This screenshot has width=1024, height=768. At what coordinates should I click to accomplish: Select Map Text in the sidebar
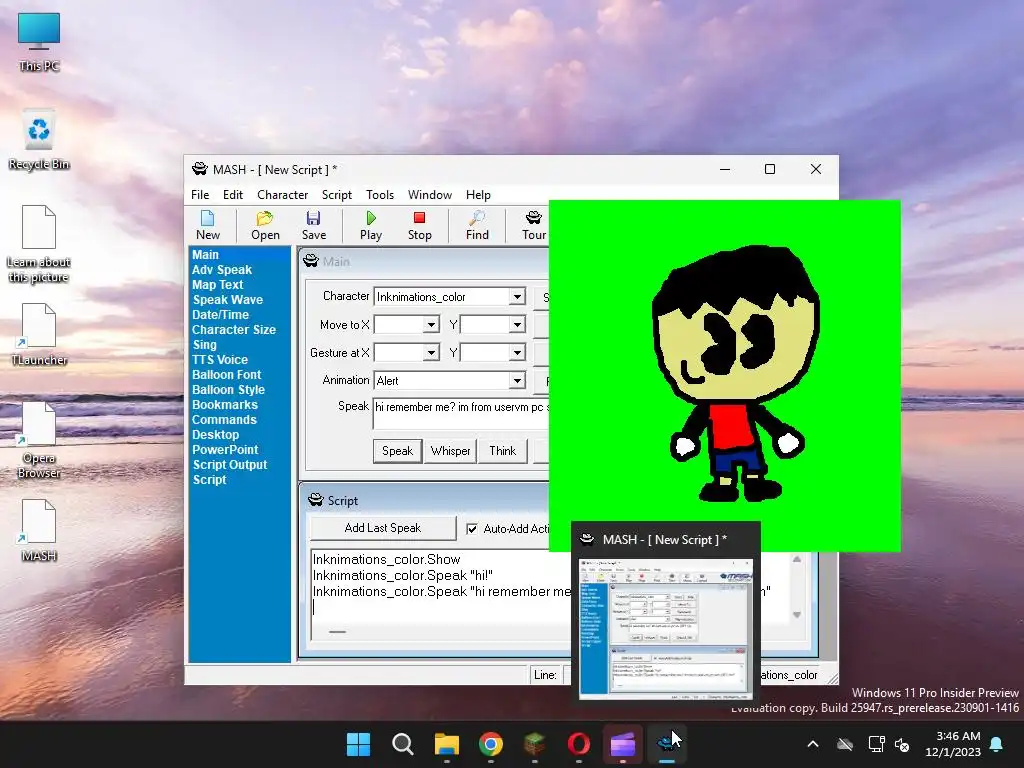217,285
